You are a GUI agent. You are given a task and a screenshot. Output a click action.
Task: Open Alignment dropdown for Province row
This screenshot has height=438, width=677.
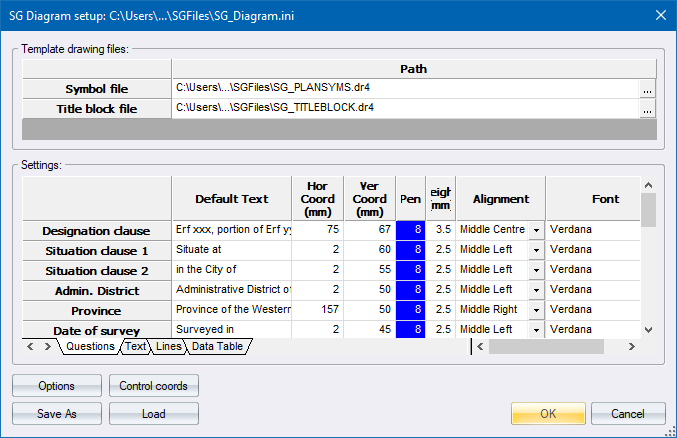(x=536, y=310)
